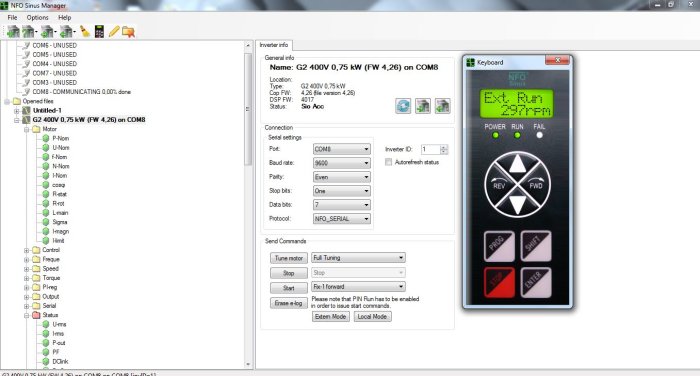Image resolution: width=700 pixels, height=376 pixels.
Task: Open the Fix-1 forward start mode dropdown
Action: [x=358, y=287]
